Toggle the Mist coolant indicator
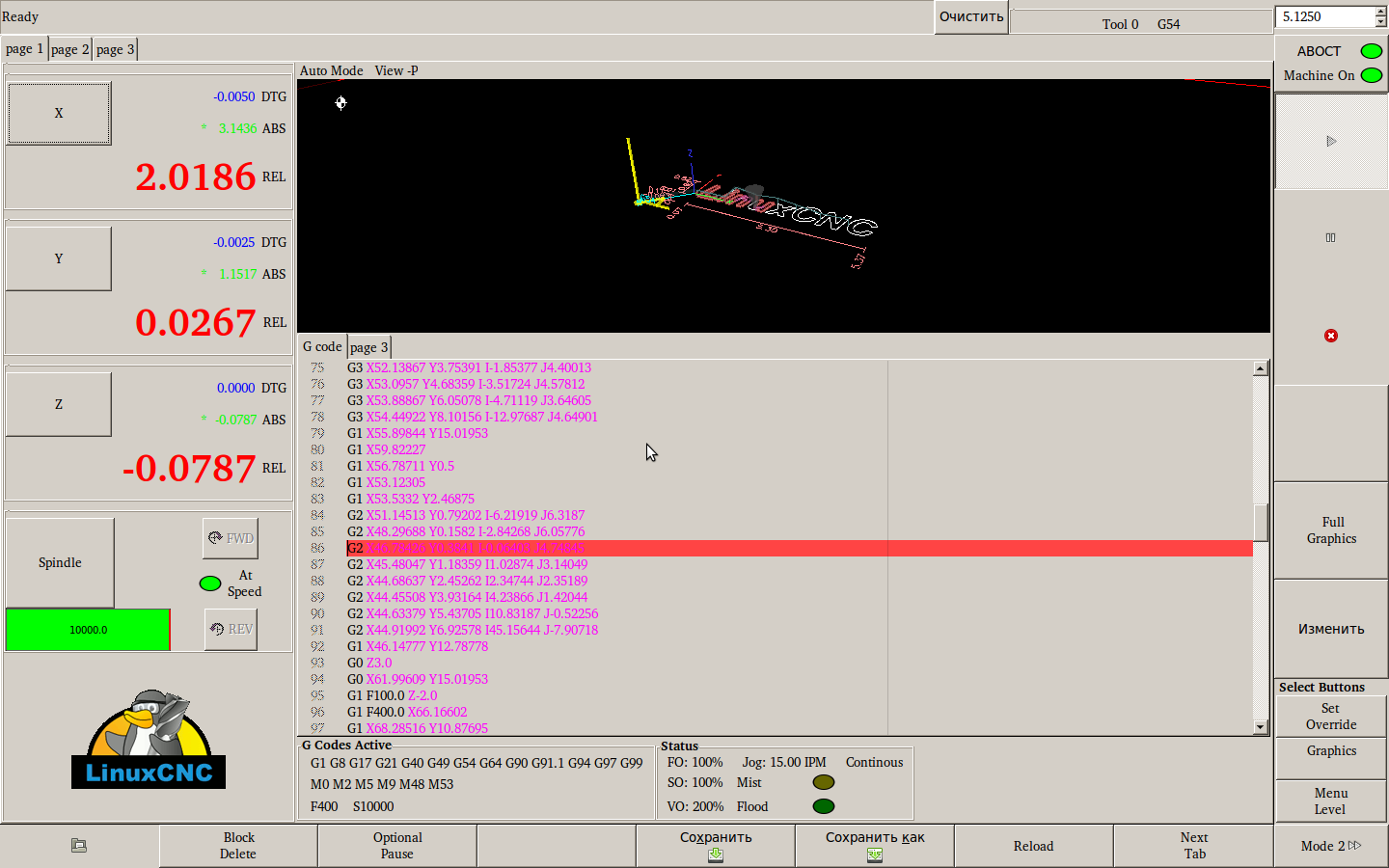 pyautogui.click(x=823, y=782)
